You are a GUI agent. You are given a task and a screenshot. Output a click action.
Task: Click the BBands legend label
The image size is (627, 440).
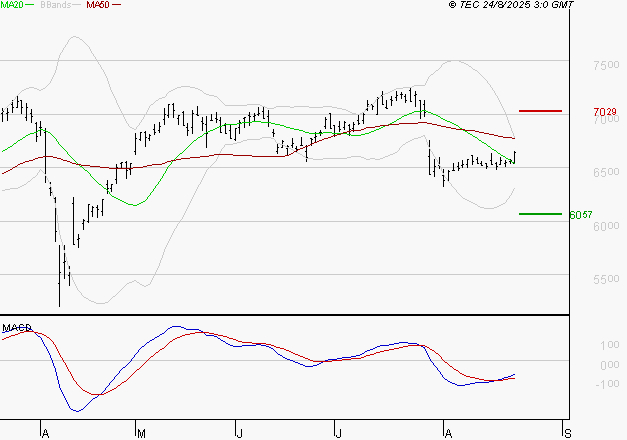point(56,5)
